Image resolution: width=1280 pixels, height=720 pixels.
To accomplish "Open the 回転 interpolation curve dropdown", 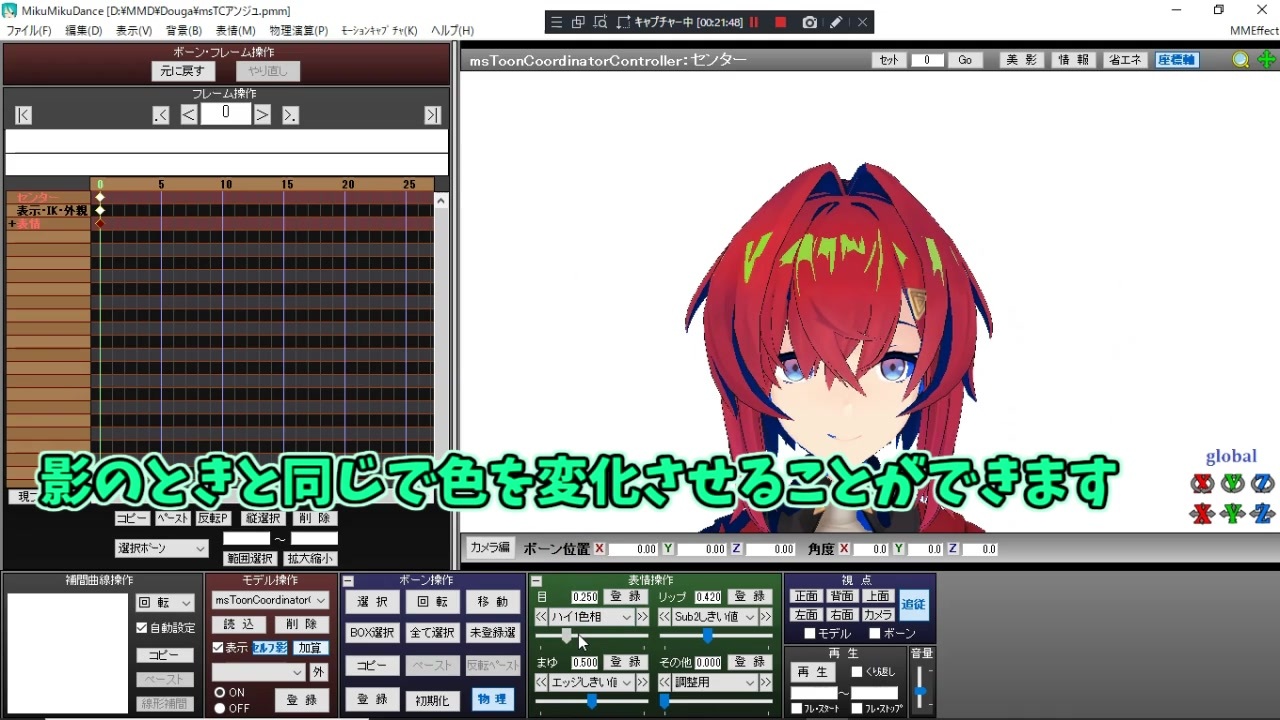I will pos(166,603).
